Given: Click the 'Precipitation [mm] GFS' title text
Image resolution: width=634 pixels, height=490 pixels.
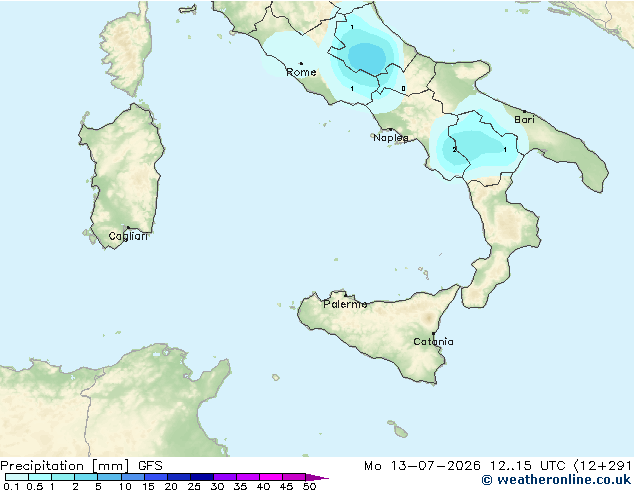Looking at the screenshot, I should (x=81, y=466).
